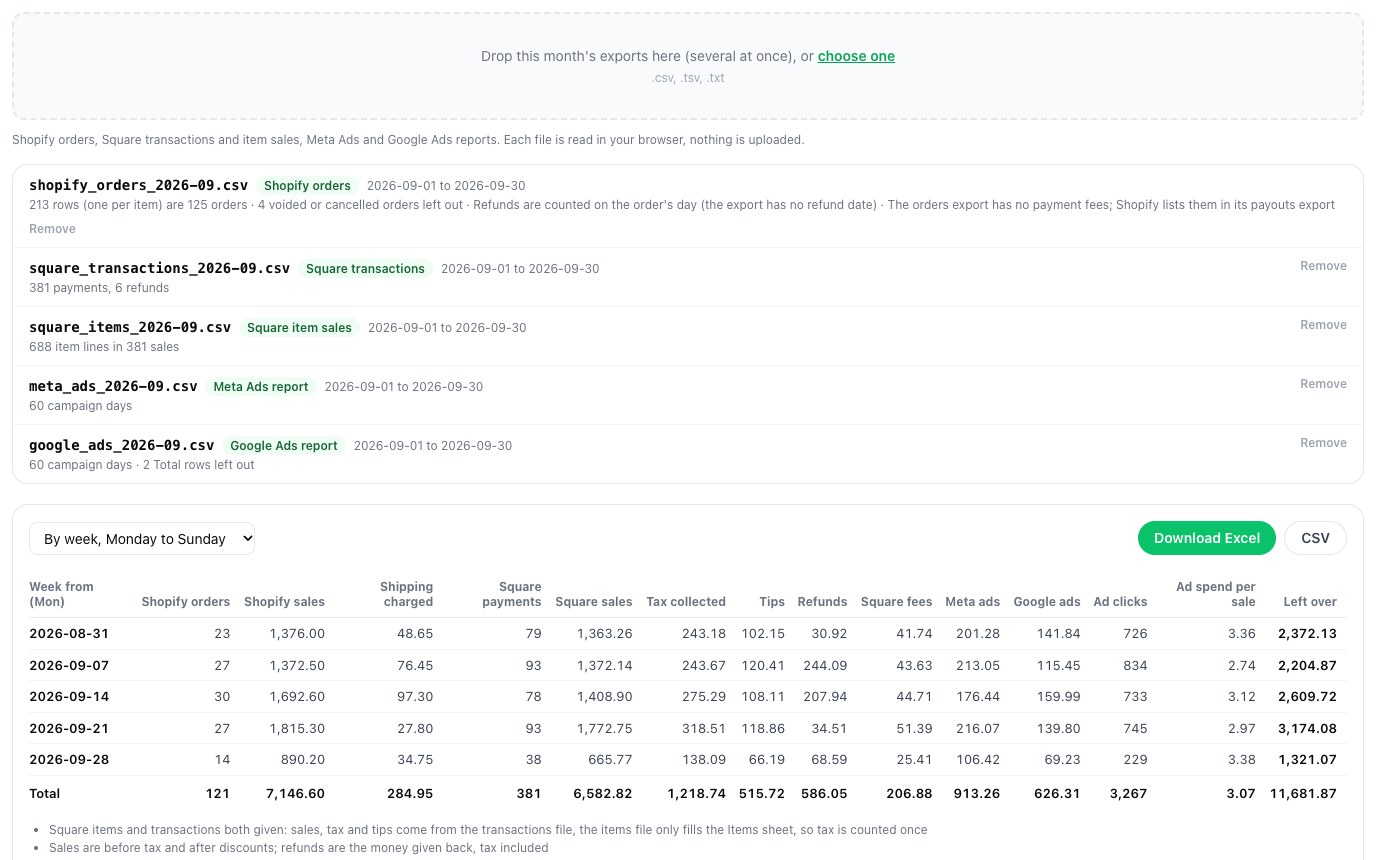
Task: Click the 'Refunds' column header
Action: [822, 602]
